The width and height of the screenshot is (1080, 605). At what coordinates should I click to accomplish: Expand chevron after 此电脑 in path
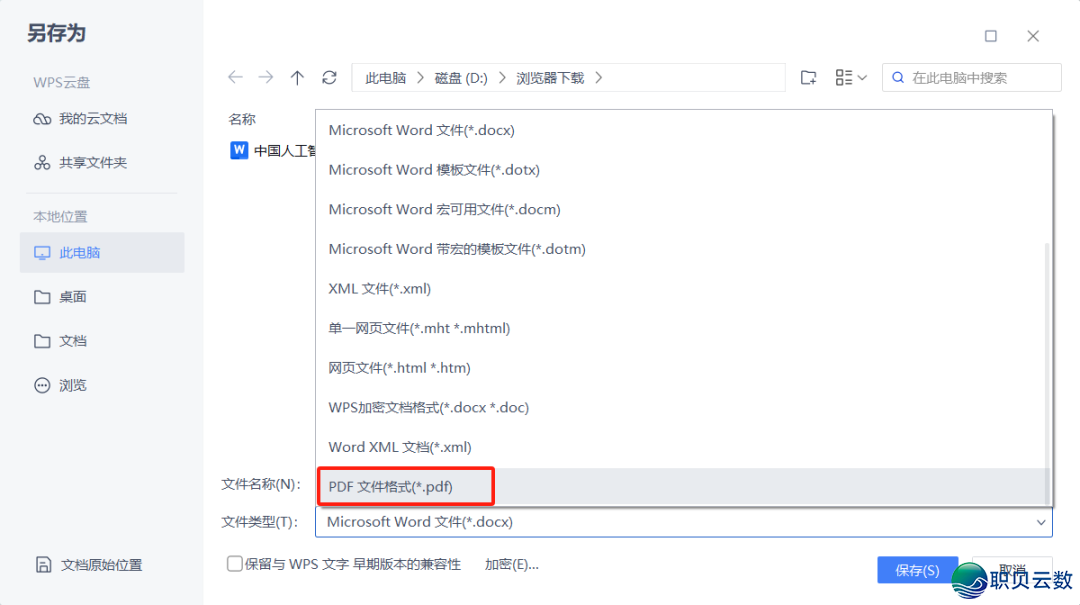tap(420, 78)
